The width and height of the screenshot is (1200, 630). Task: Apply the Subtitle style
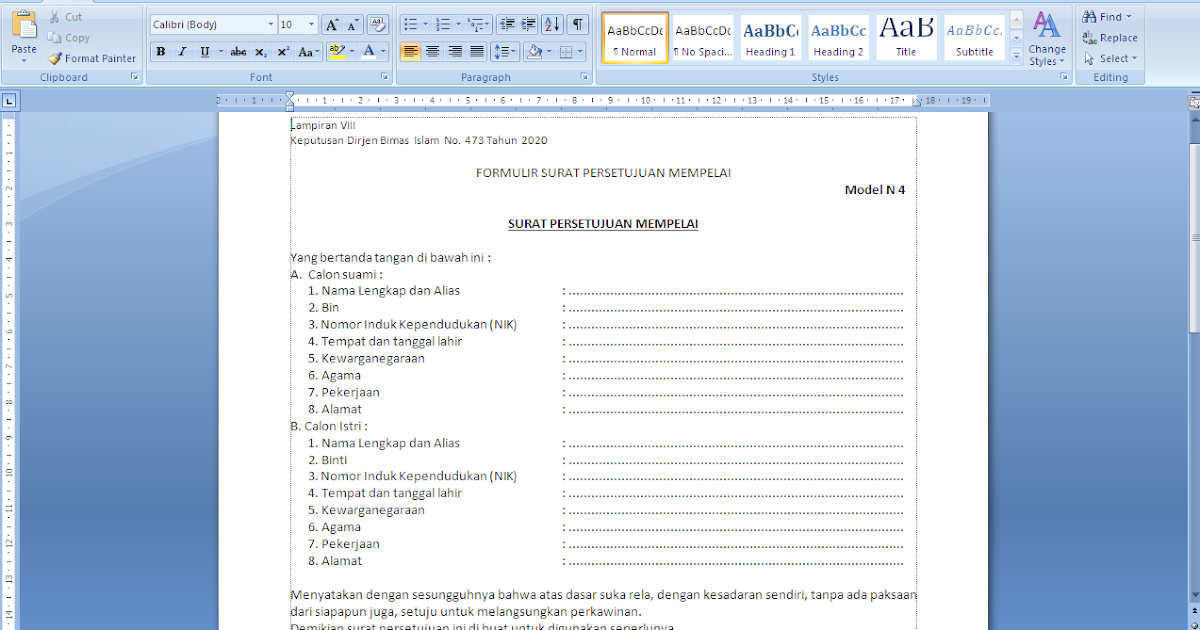point(974,38)
